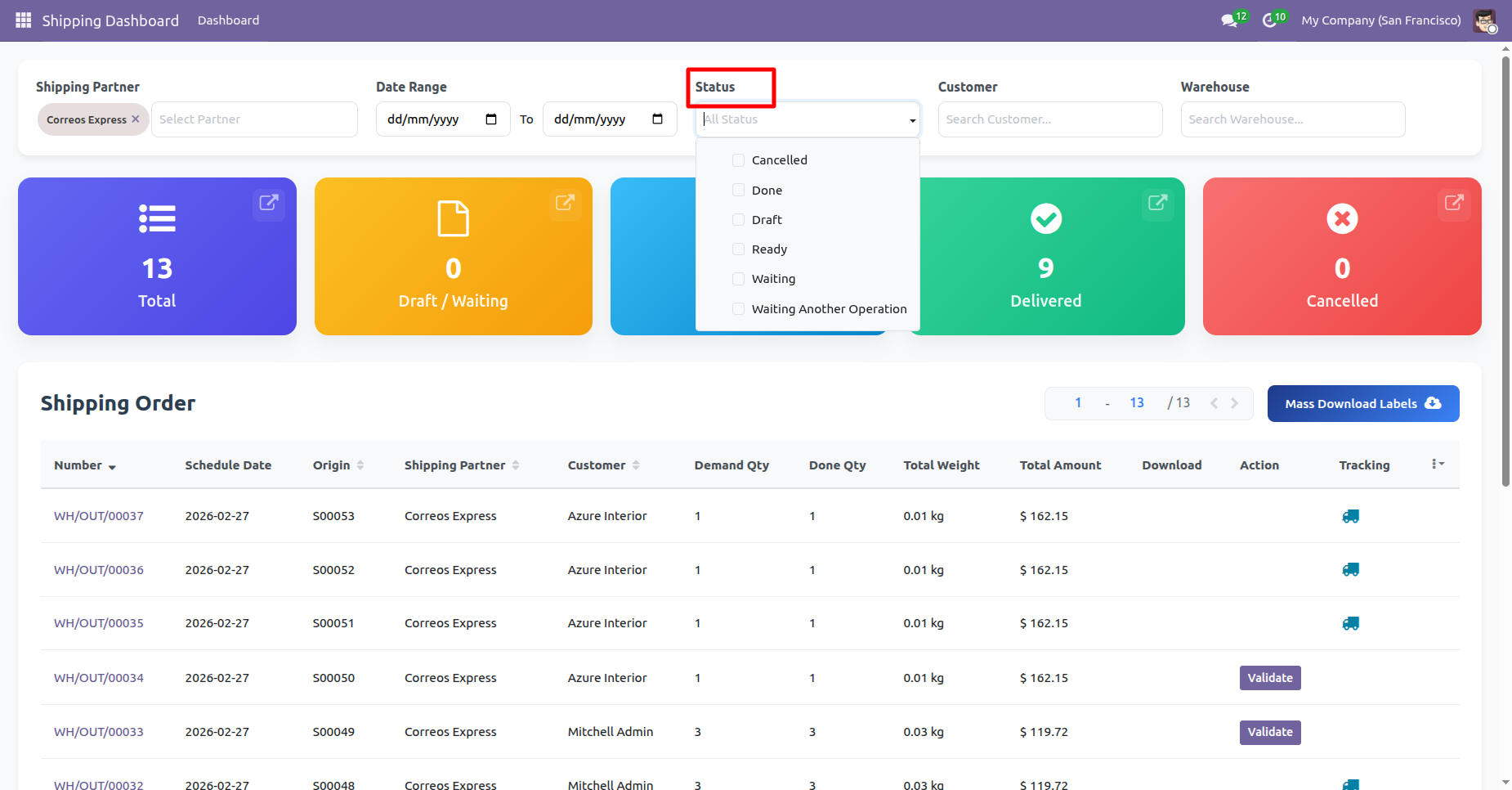The image size is (1512, 790).
Task: Enable the Ready status checkbox
Action: 739,249
